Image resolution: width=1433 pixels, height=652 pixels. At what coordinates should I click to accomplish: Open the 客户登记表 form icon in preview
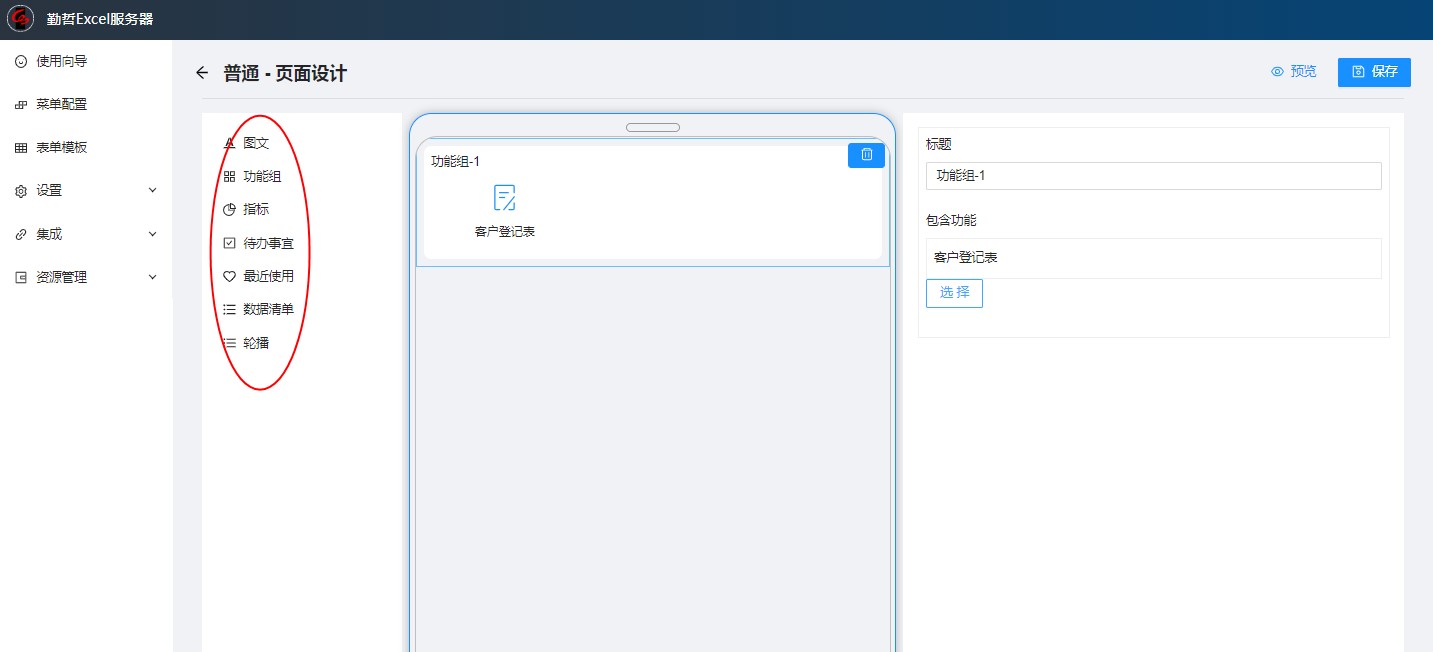coord(504,198)
